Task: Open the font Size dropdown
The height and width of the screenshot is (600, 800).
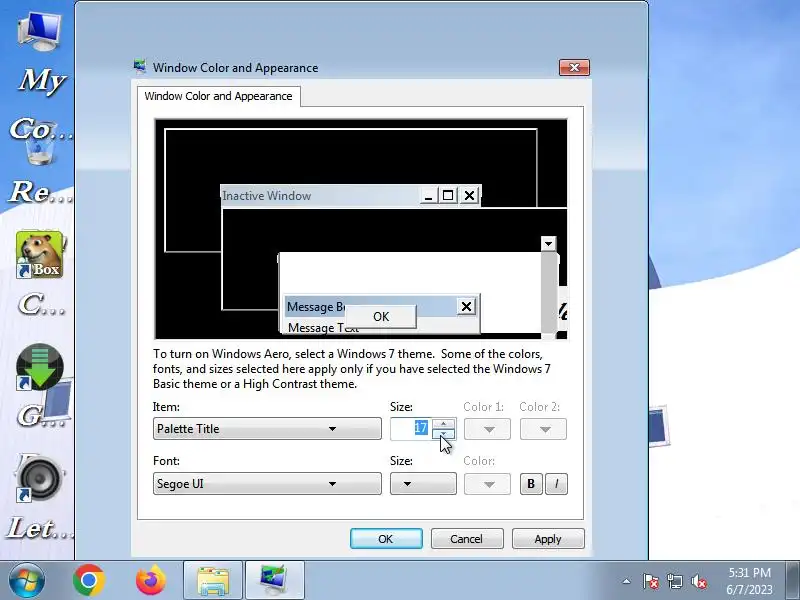Action: coord(423,483)
